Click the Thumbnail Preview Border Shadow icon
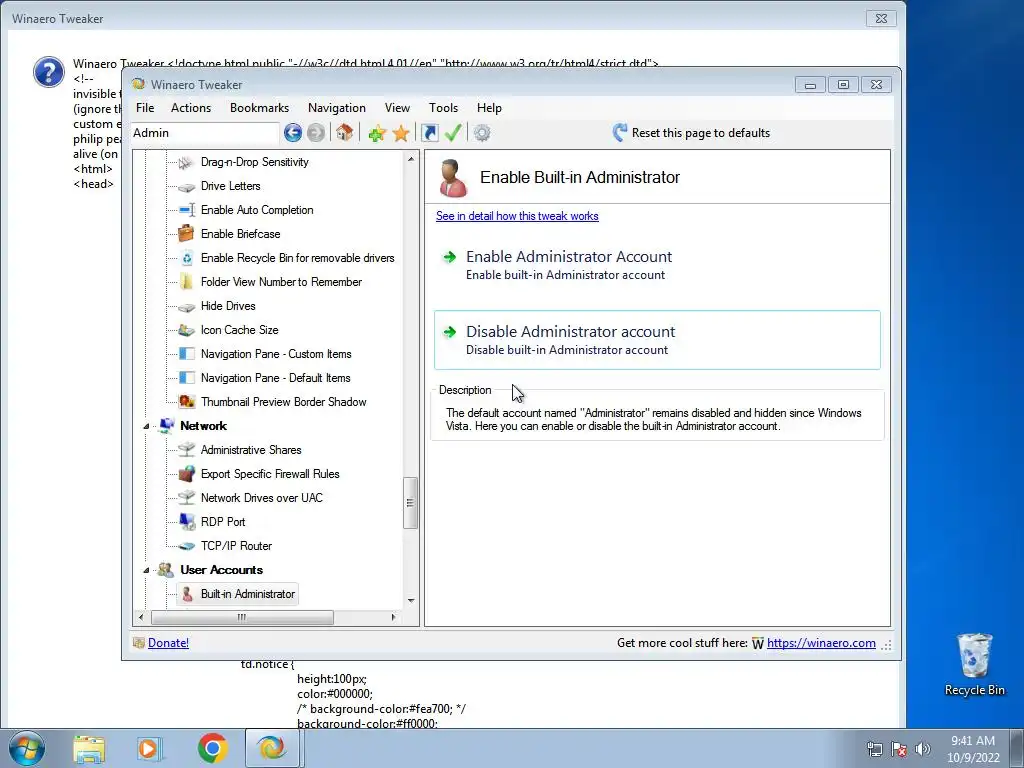 point(186,402)
